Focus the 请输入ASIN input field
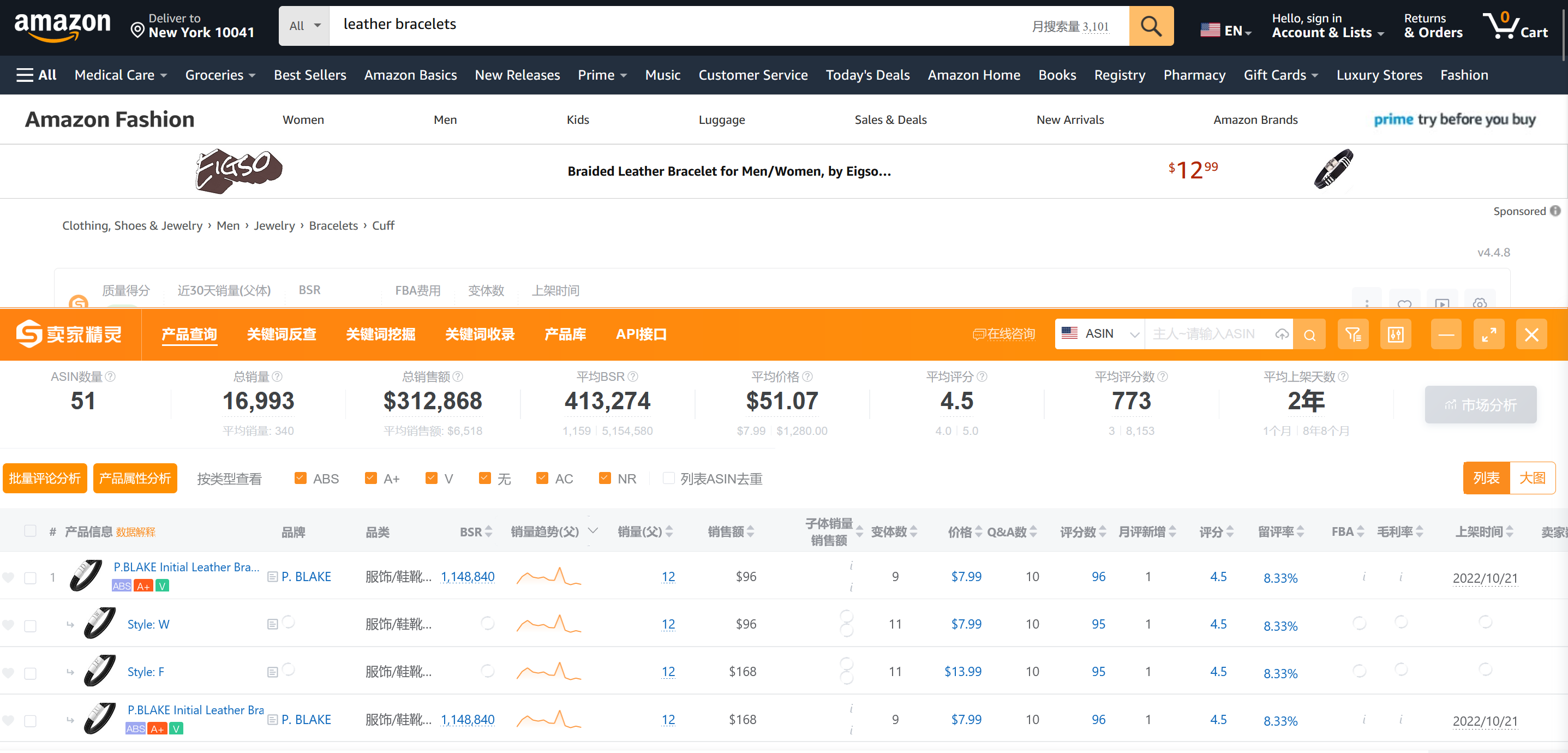 pyautogui.click(x=1210, y=334)
